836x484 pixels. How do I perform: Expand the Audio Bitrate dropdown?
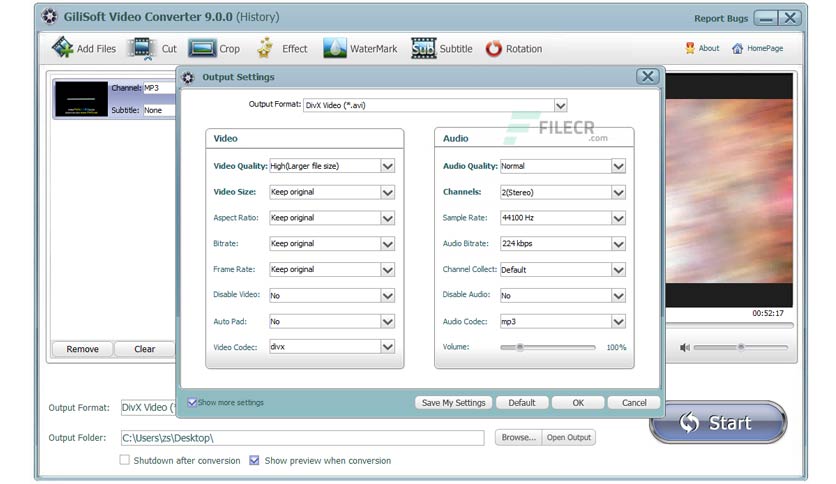click(x=618, y=244)
